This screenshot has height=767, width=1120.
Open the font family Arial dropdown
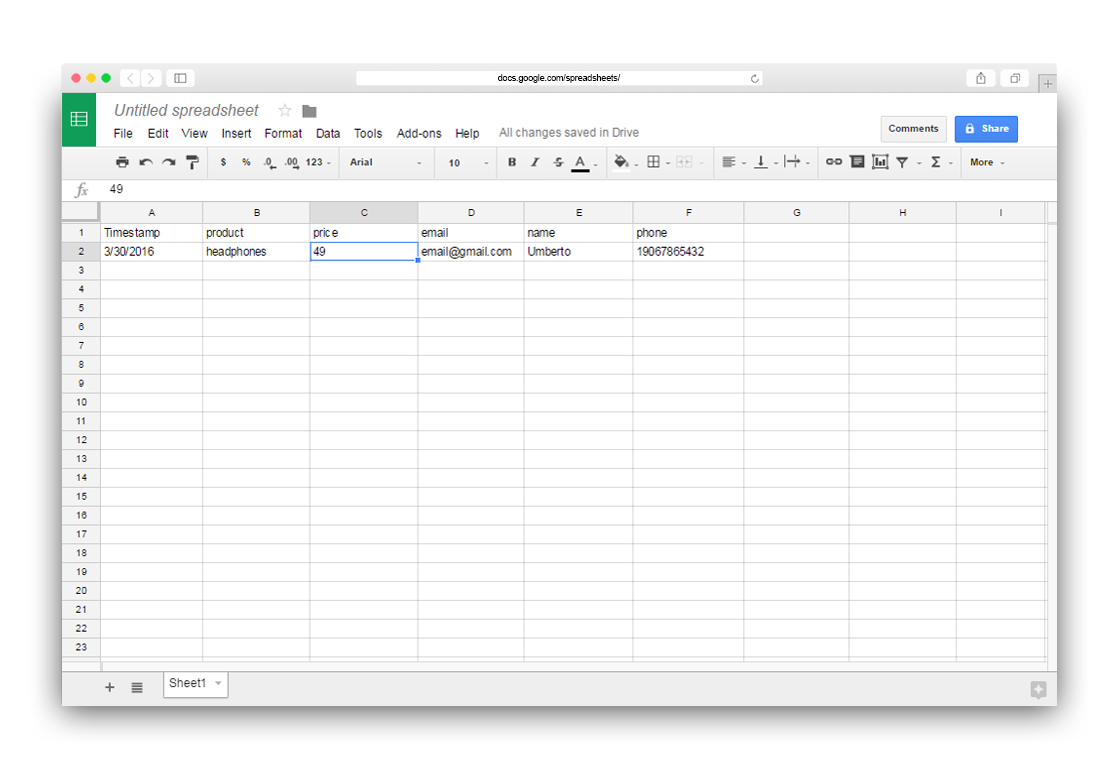click(x=385, y=163)
